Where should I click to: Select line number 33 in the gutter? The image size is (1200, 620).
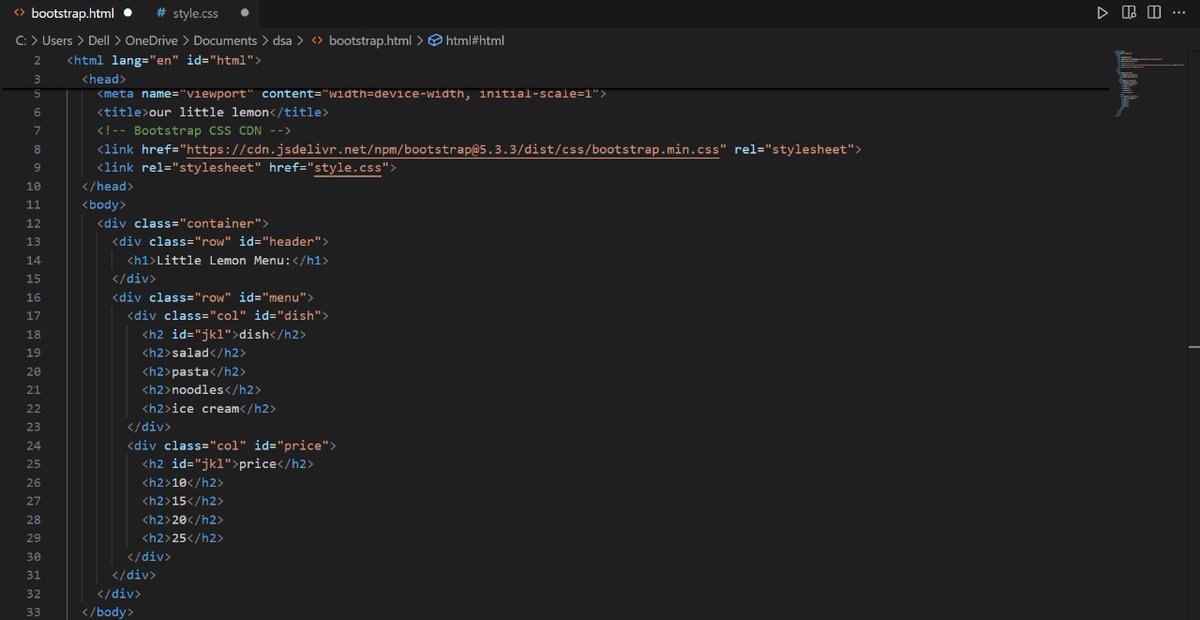[34, 612]
